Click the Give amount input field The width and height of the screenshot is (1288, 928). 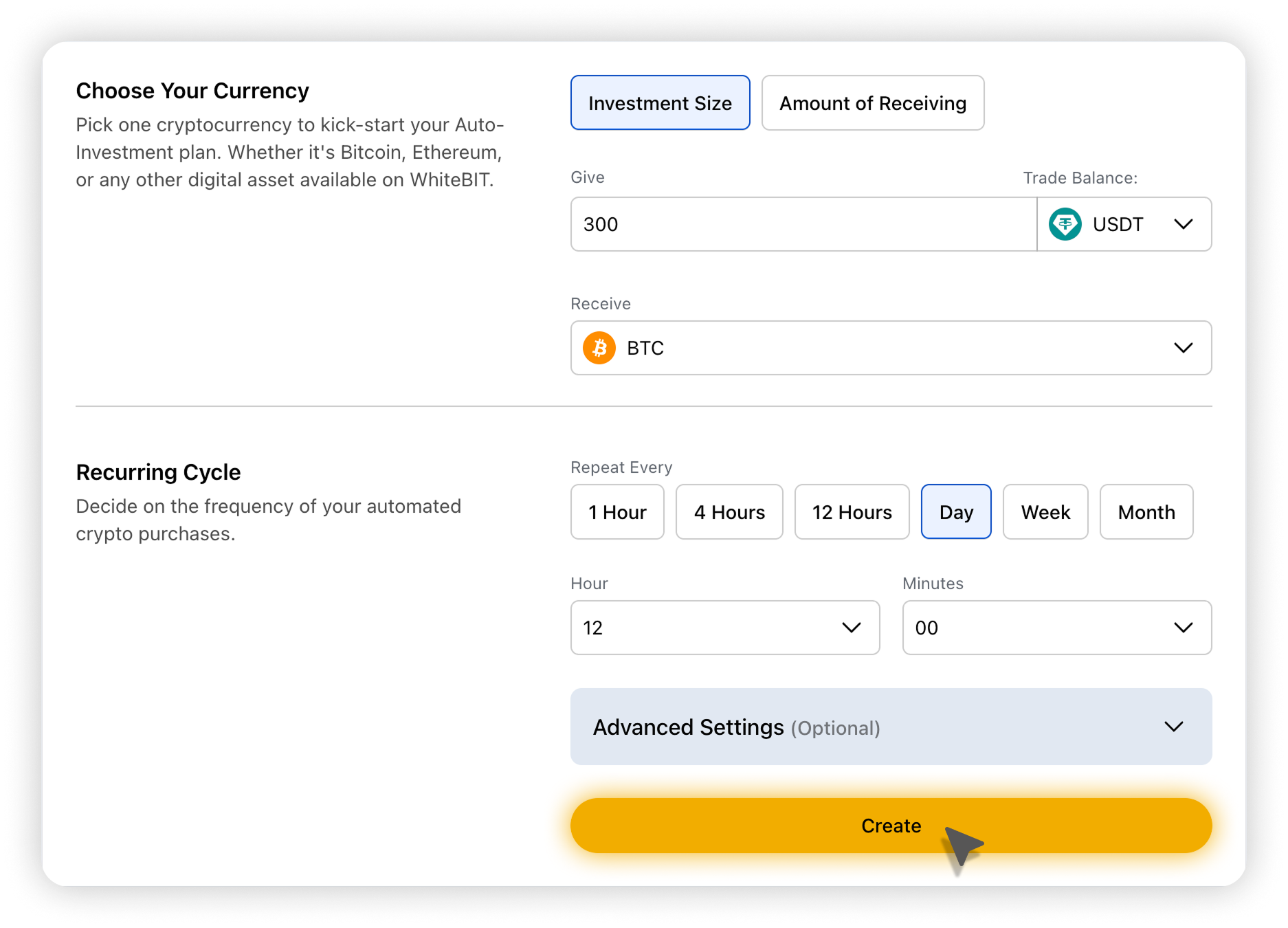click(803, 224)
